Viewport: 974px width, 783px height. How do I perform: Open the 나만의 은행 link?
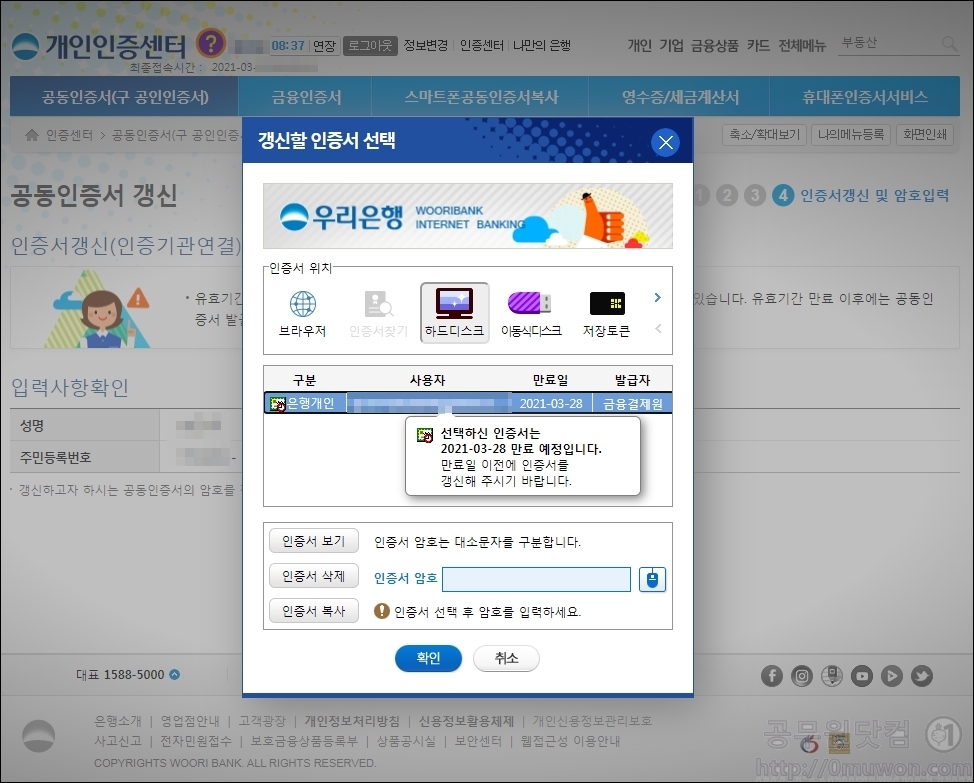542,45
